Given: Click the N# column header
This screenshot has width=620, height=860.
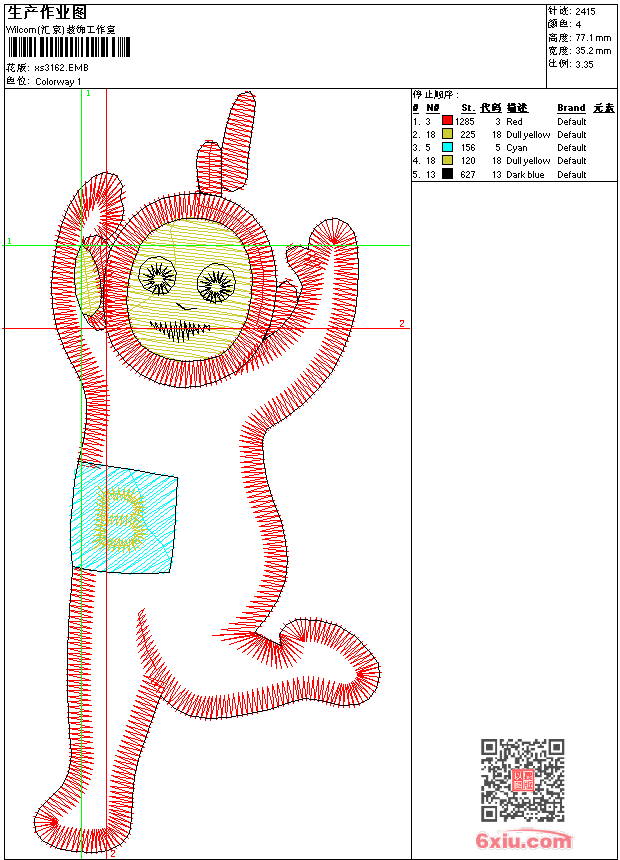Looking at the screenshot, I should [433, 108].
